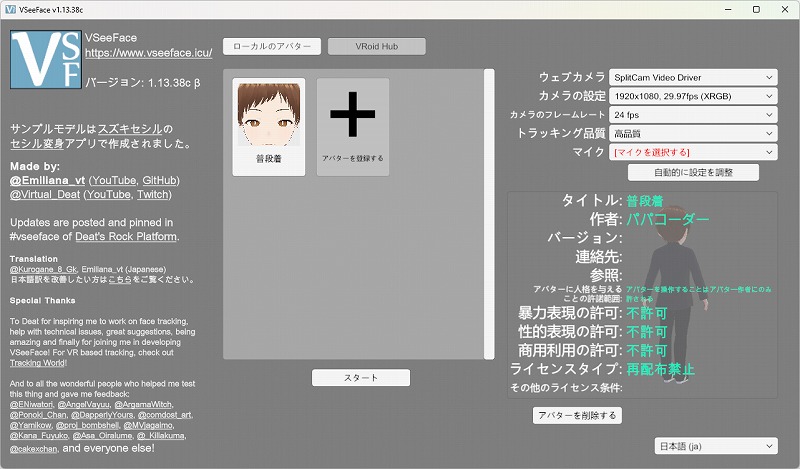Viewport: 800px width, 469px height.
Task: Open the カメラのフレームレート 24 fps dropdown
Action: point(693,115)
